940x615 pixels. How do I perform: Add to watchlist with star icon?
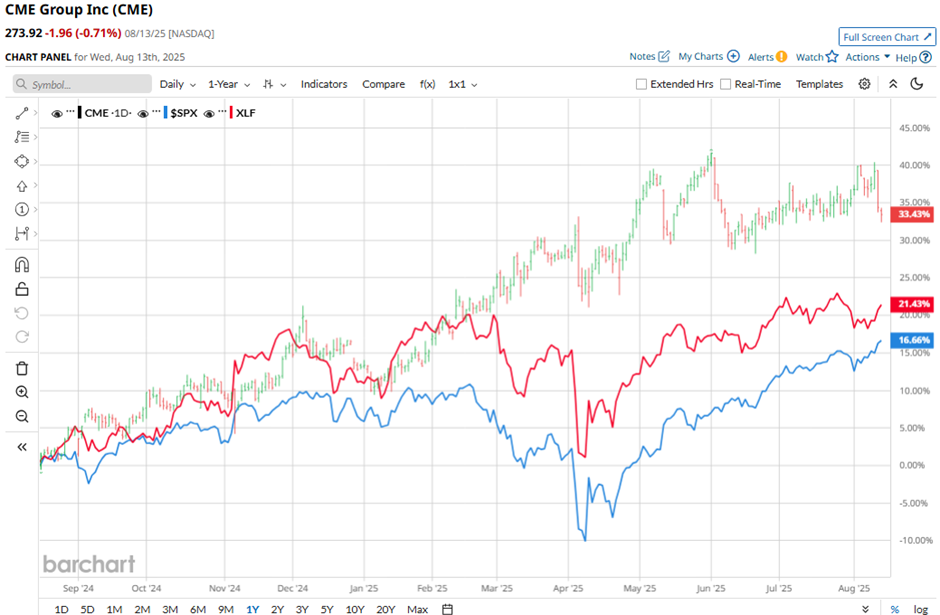point(831,56)
